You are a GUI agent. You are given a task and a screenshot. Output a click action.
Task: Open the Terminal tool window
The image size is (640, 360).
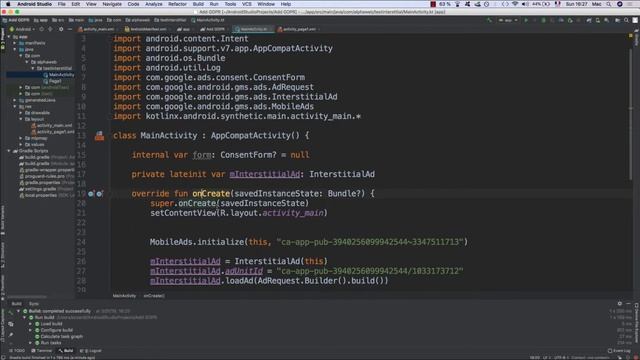click(x=42, y=351)
